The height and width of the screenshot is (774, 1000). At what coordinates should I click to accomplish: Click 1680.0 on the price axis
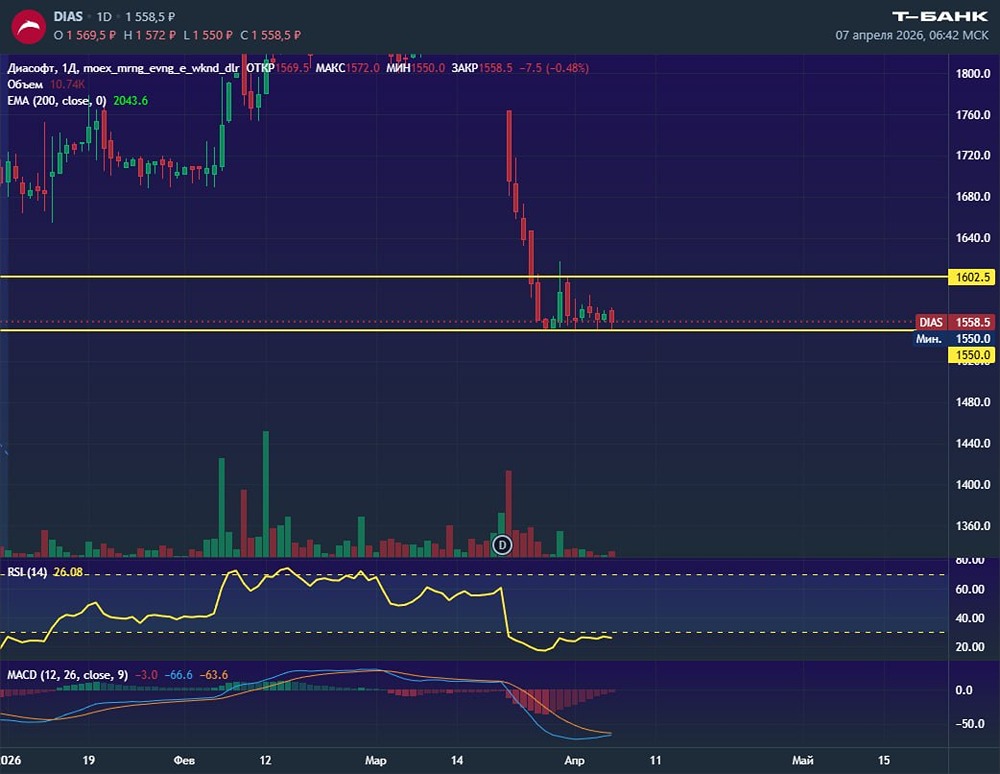[973, 196]
